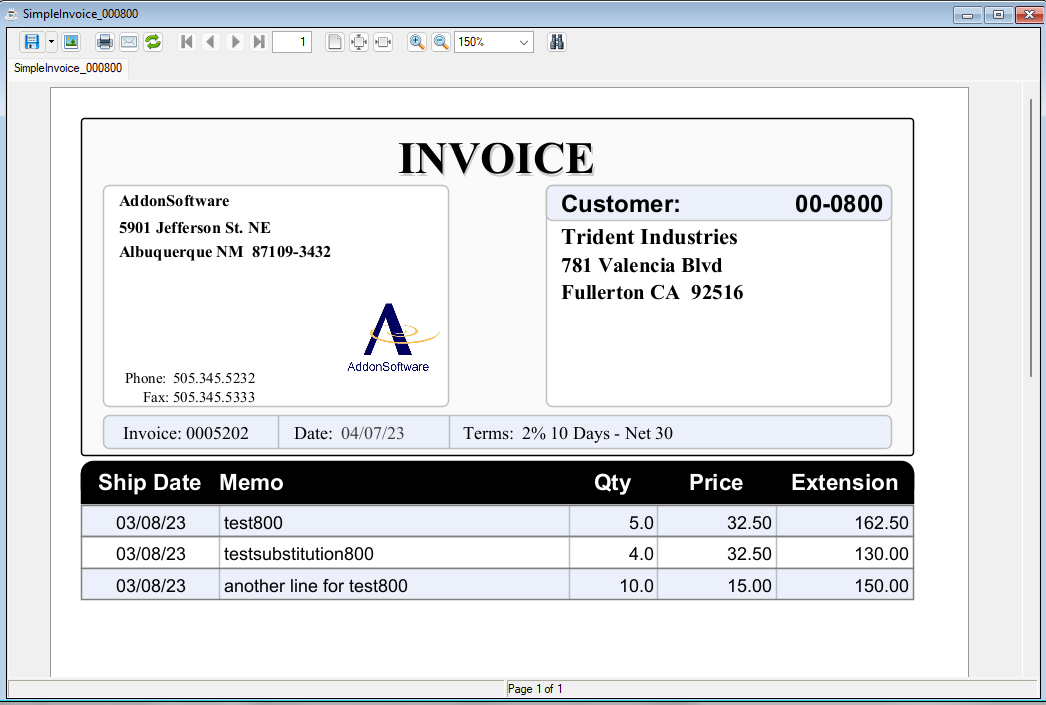Click the extension 162.50 cell
Screen dimensions: 1046x705
845,522
